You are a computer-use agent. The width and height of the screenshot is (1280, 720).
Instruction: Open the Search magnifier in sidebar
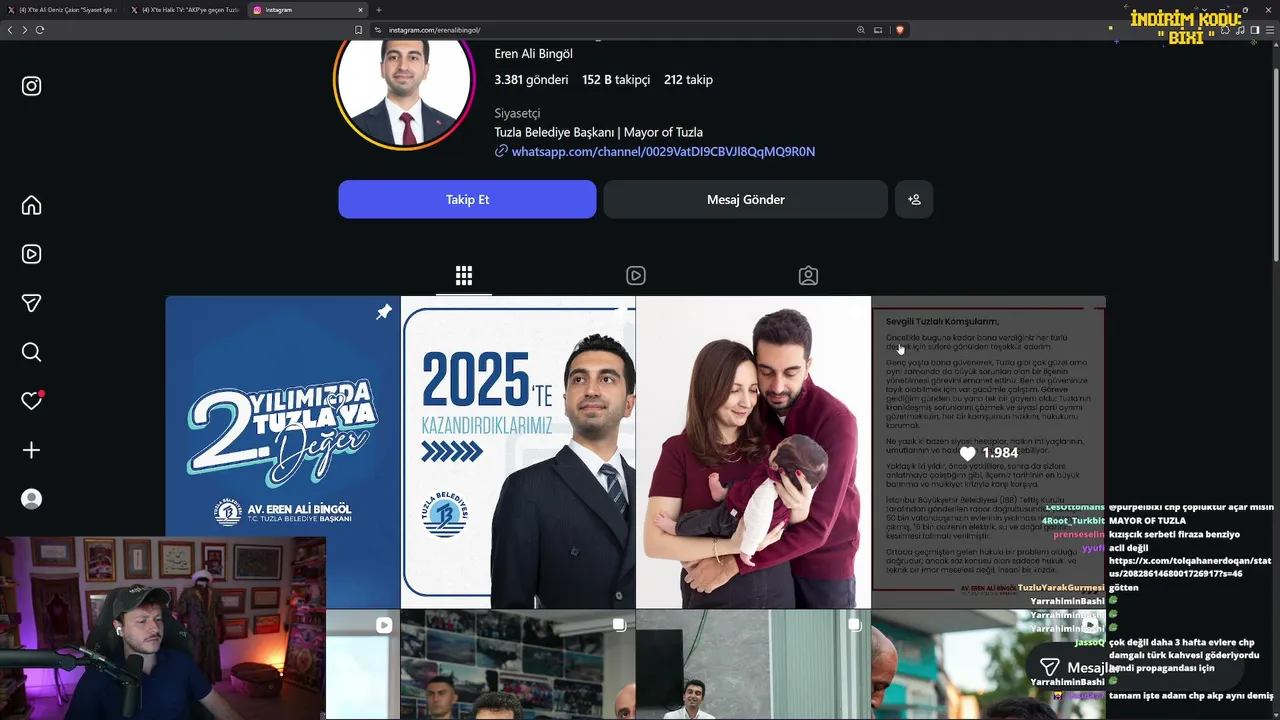coord(32,352)
